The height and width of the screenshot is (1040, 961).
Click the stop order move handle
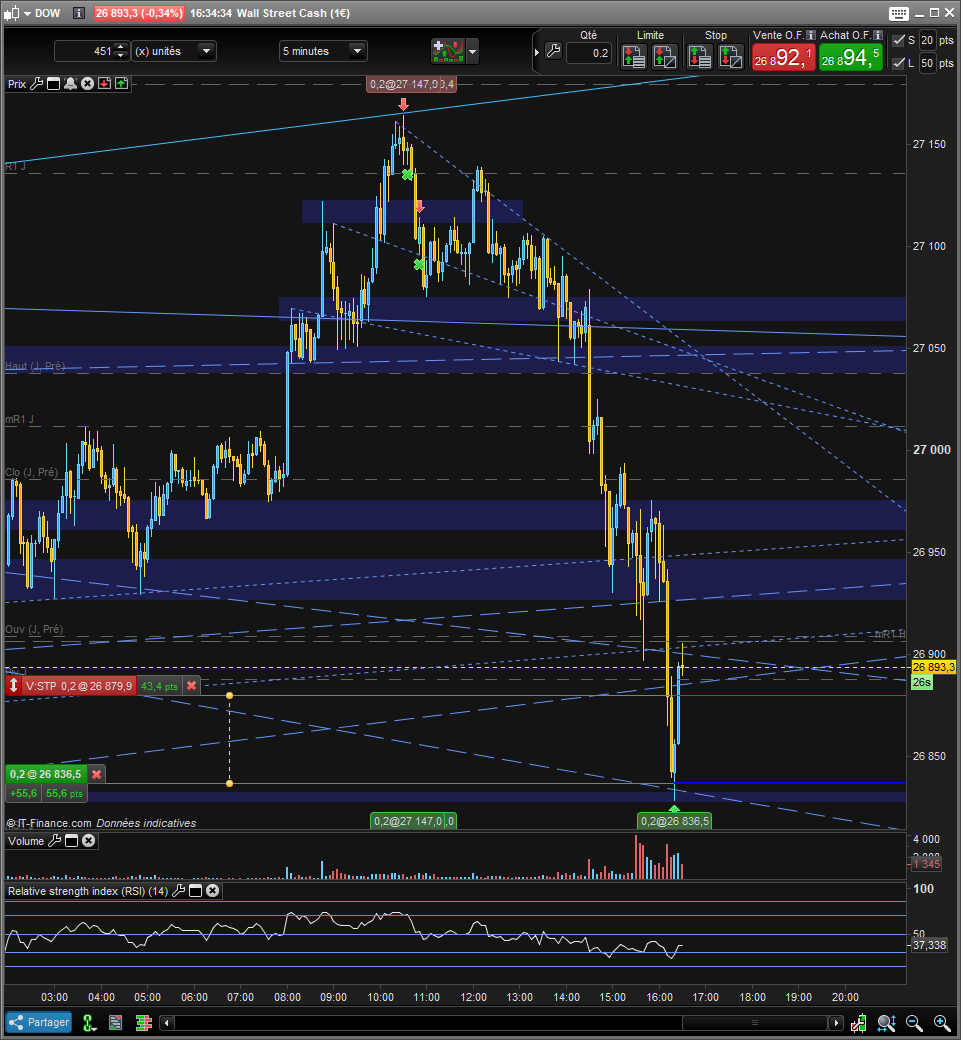pos(13,686)
